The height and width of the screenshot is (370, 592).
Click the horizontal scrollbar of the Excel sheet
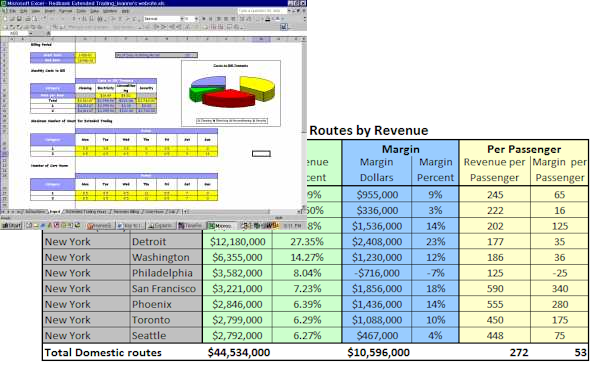(245, 212)
